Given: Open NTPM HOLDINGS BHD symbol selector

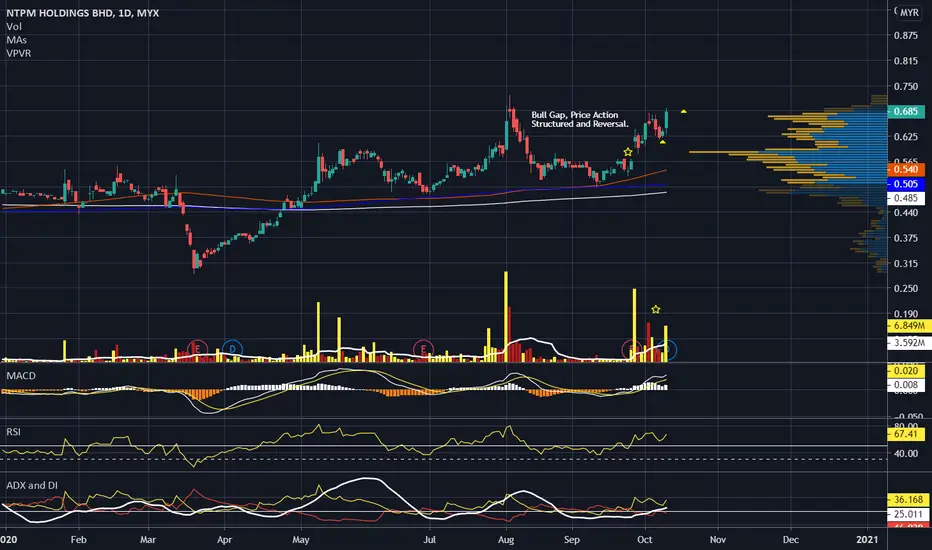Looking at the screenshot, I should point(59,12).
